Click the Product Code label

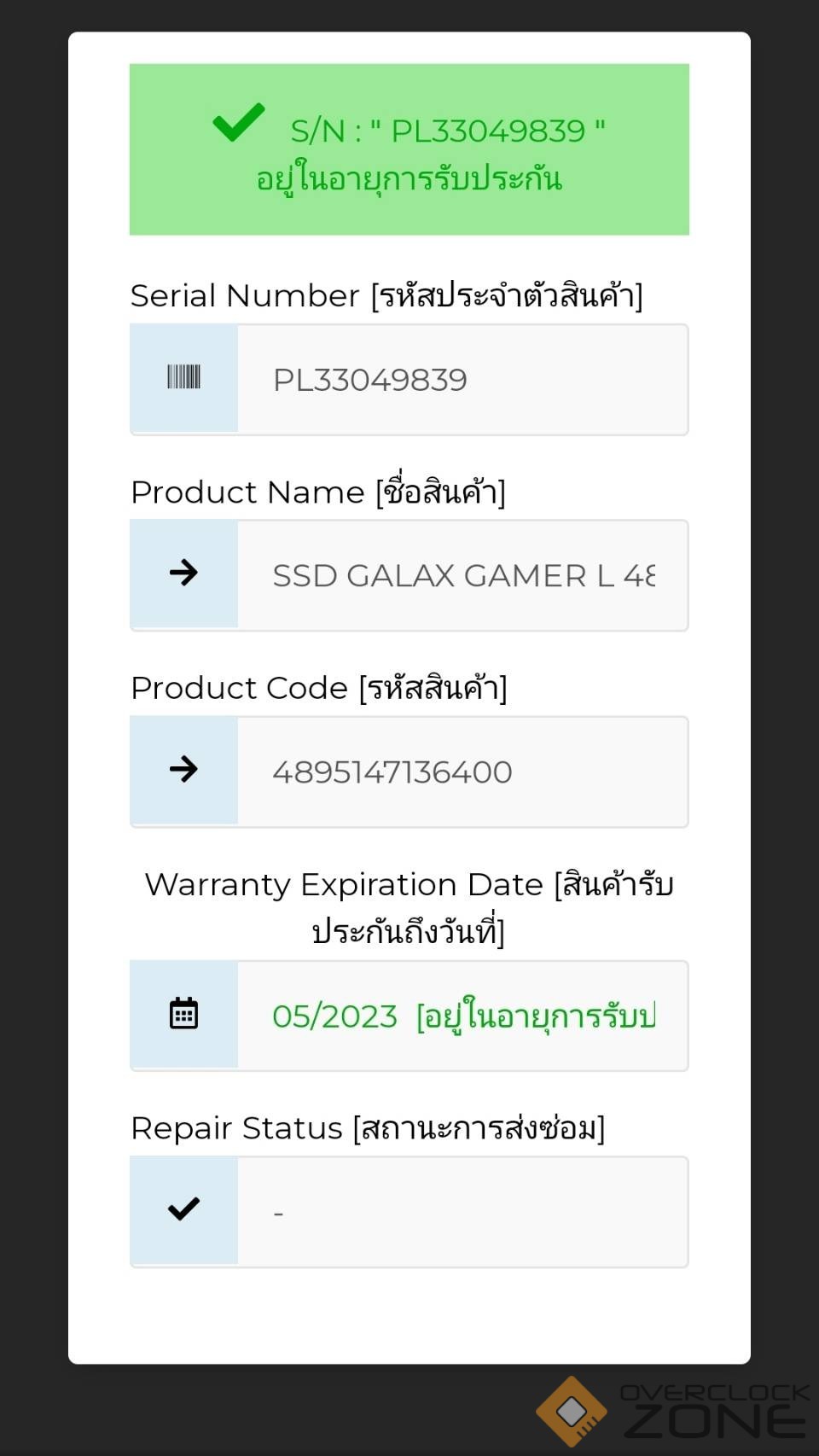pos(318,688)
